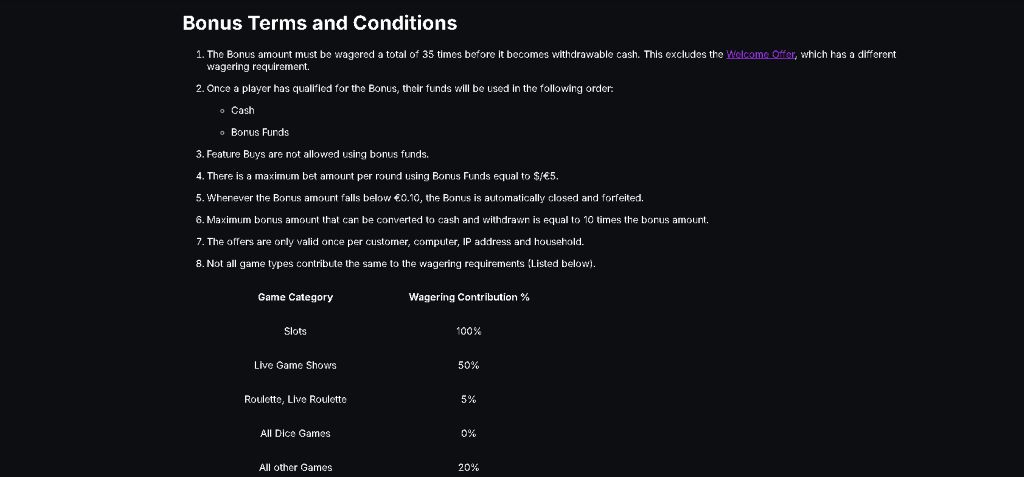Select the Live Game Shows row label
This screenshot has width=1024, height=477.
[x=295, y=365]
